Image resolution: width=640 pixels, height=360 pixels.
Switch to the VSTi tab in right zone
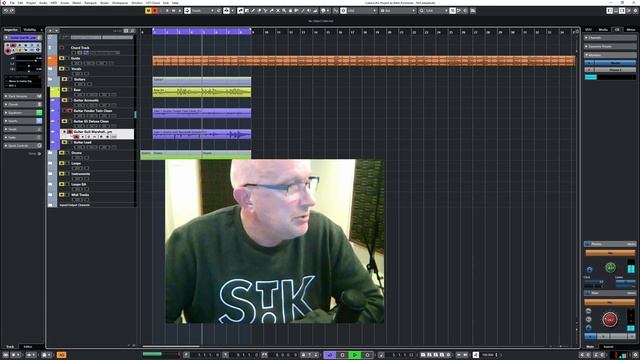tap(589, 30)
